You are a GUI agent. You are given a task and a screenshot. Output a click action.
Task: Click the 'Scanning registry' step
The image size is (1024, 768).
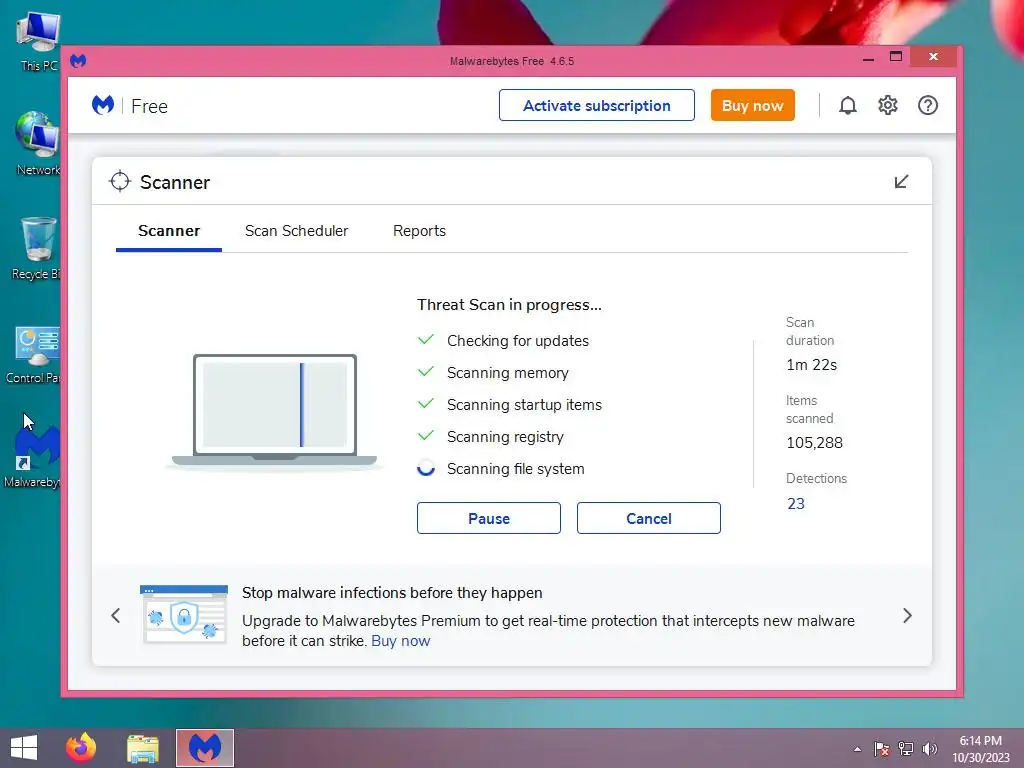[505, 436]
